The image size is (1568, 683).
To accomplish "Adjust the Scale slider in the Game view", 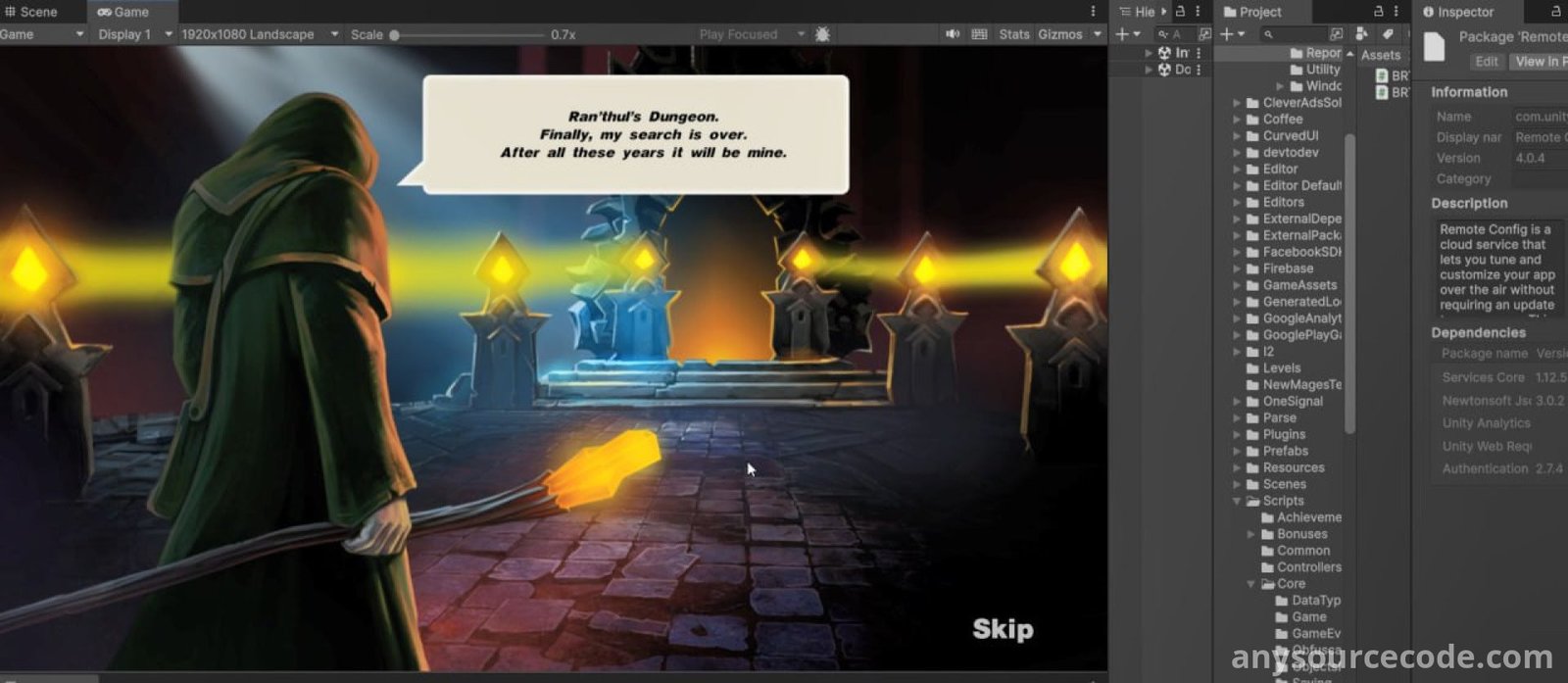I will [x=395, y=34].
